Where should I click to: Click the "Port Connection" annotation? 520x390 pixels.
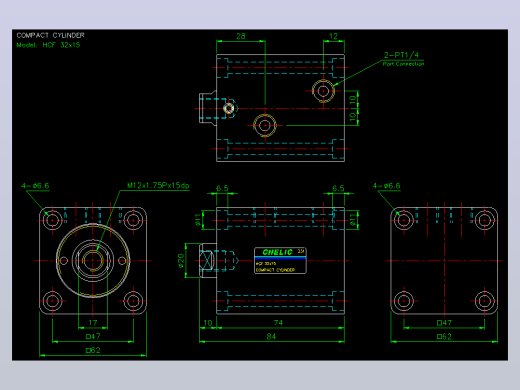pos(403,64)
